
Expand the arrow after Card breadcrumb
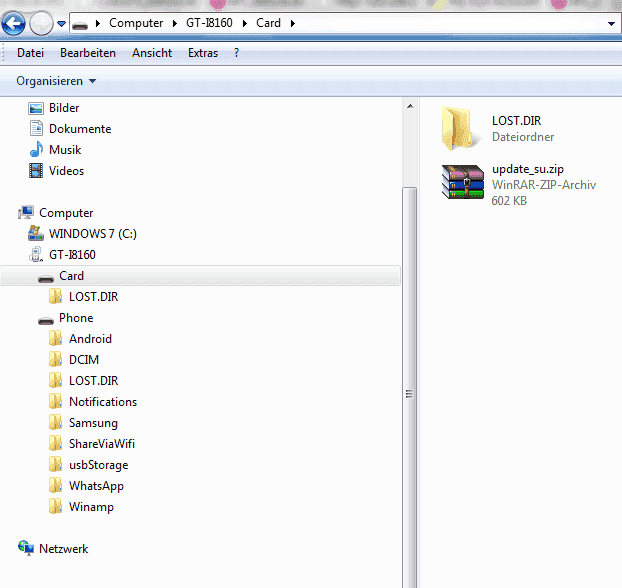pyautogui.click(x=293, y=23)
